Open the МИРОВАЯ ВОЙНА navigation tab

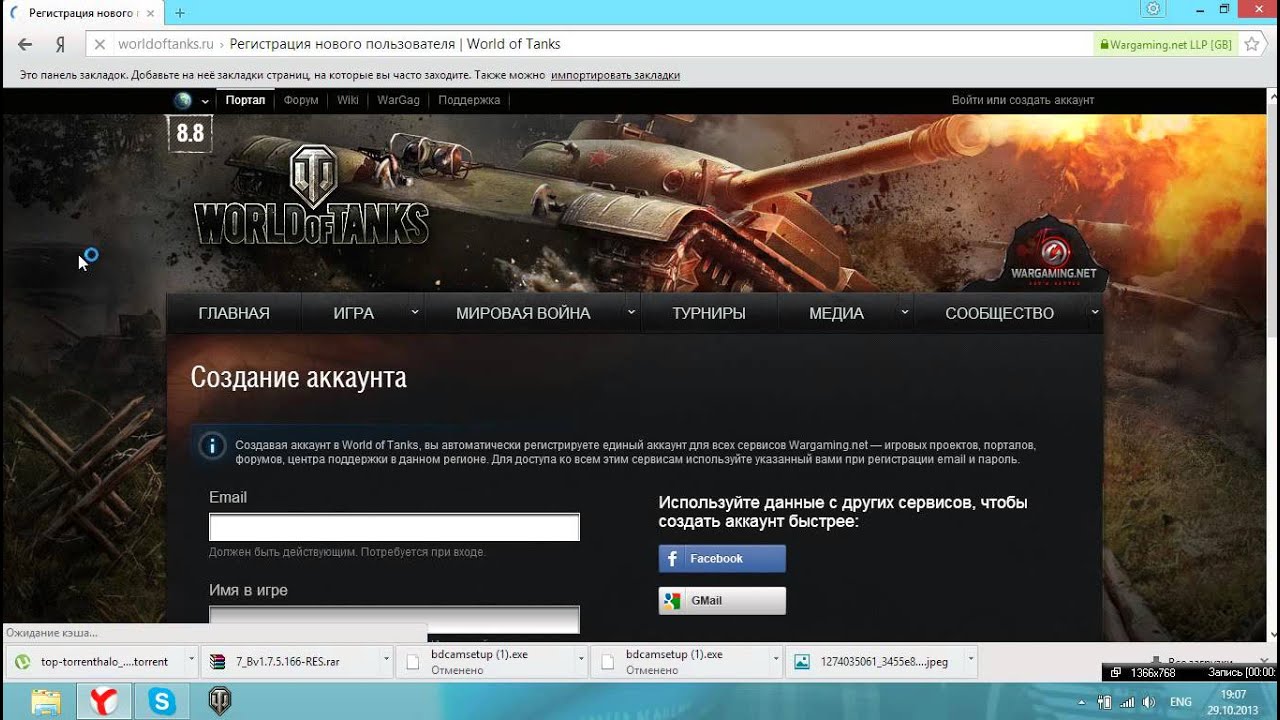point(523,313)
